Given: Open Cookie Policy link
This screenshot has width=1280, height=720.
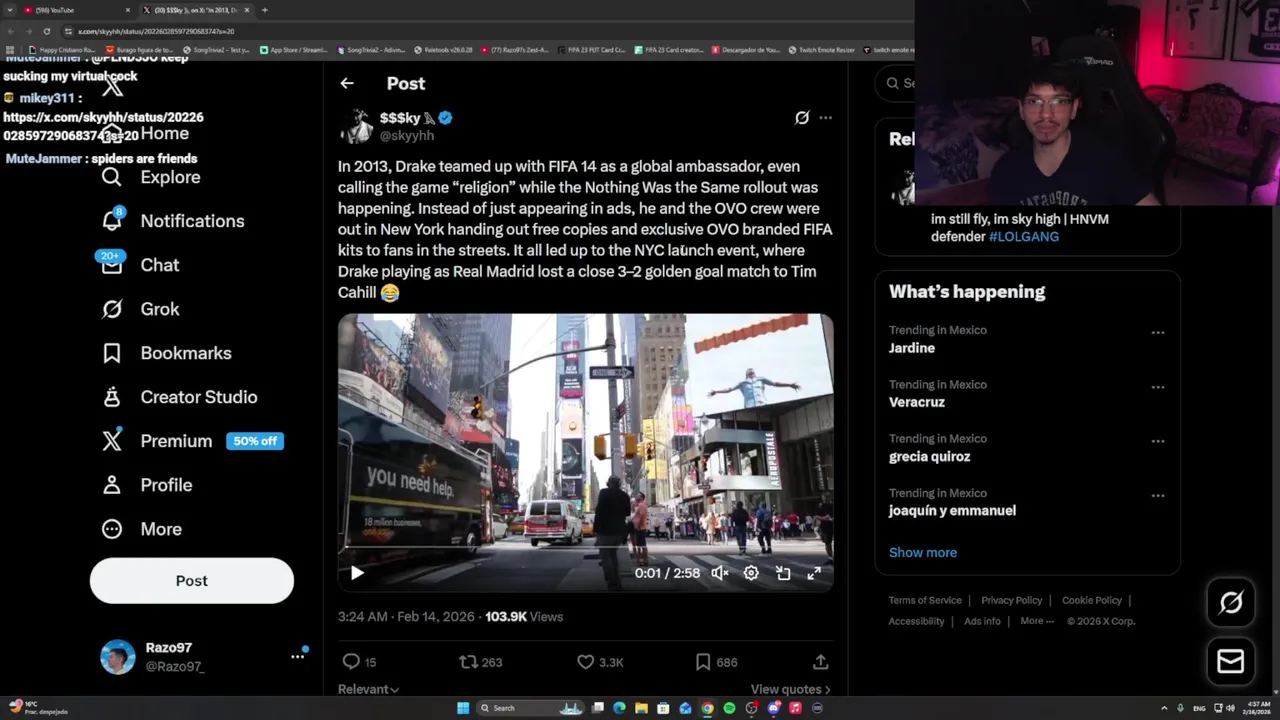Looking at the screenshot, I should click(1091, 600).
